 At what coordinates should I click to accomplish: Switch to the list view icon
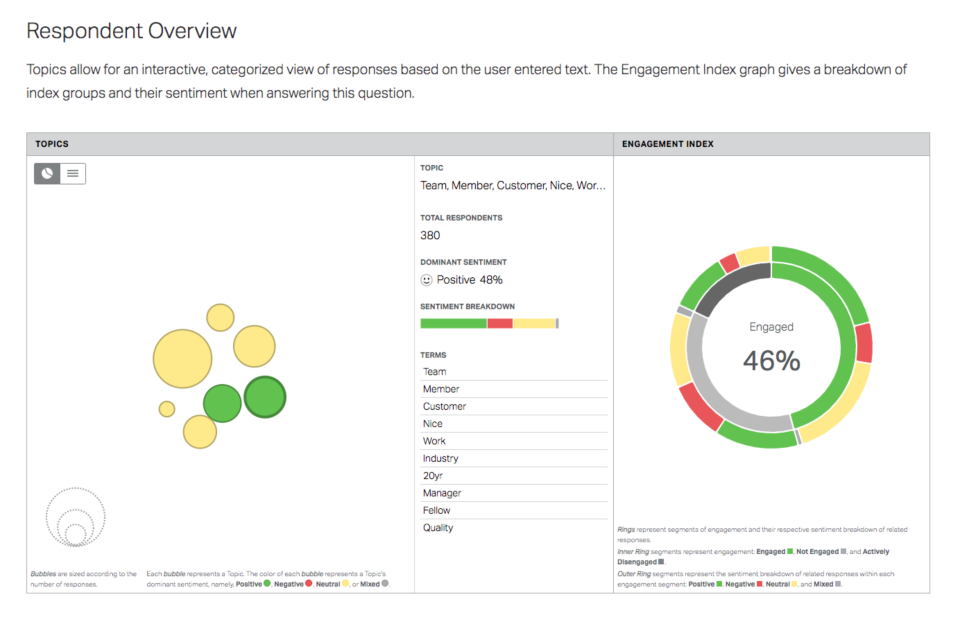coord(71,173)
